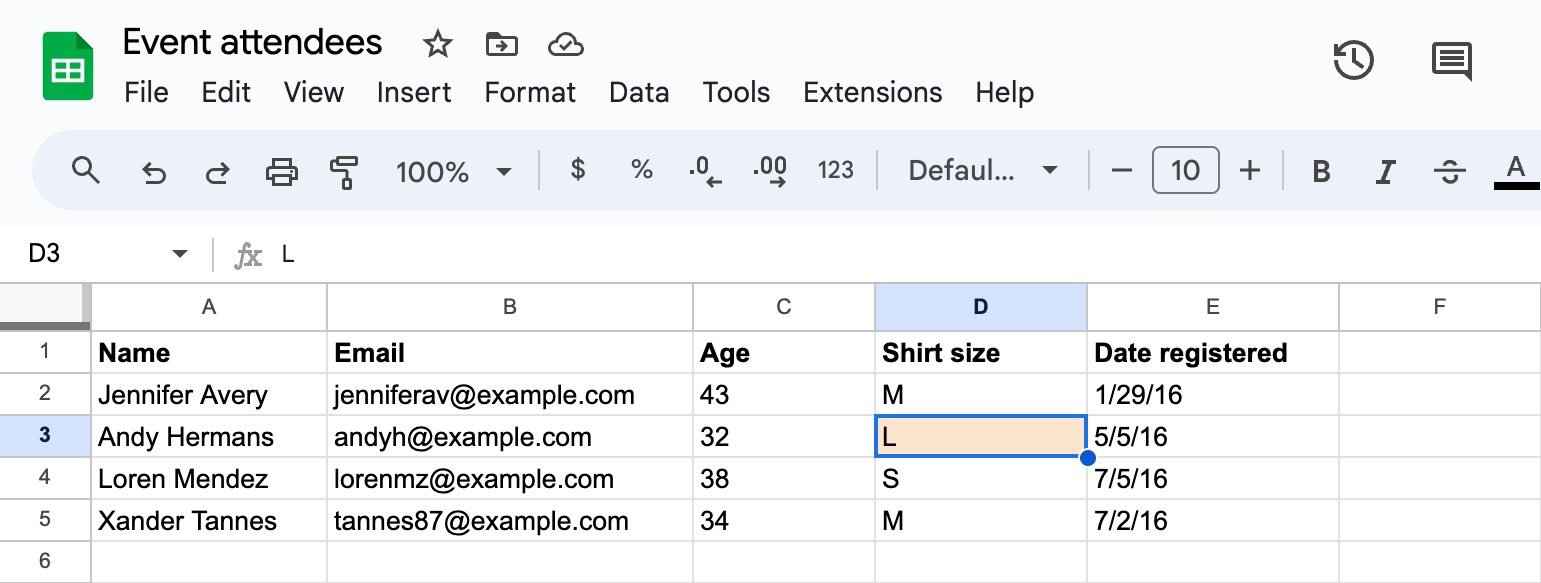Toggle strikethrough formatting
Viewport: 1541px width, 583px height.
1449,170
